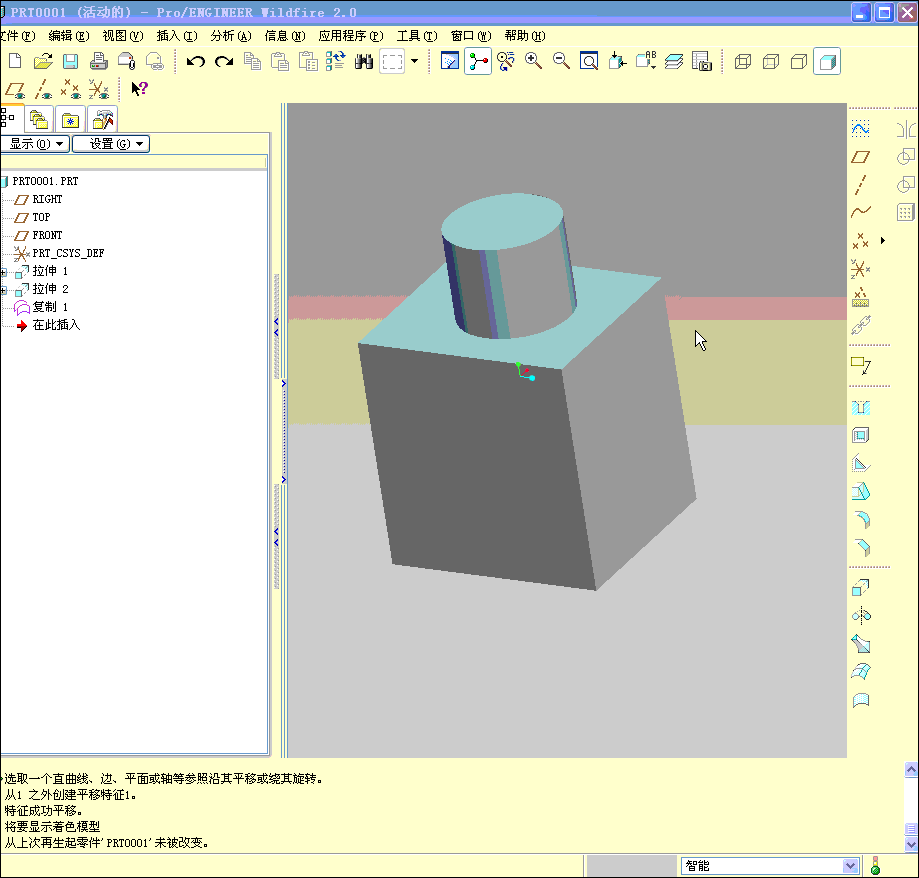The height and width of the screenshot is (878, 919).
Task: Click the Regenerate model icon
Action: coord(336,61)
